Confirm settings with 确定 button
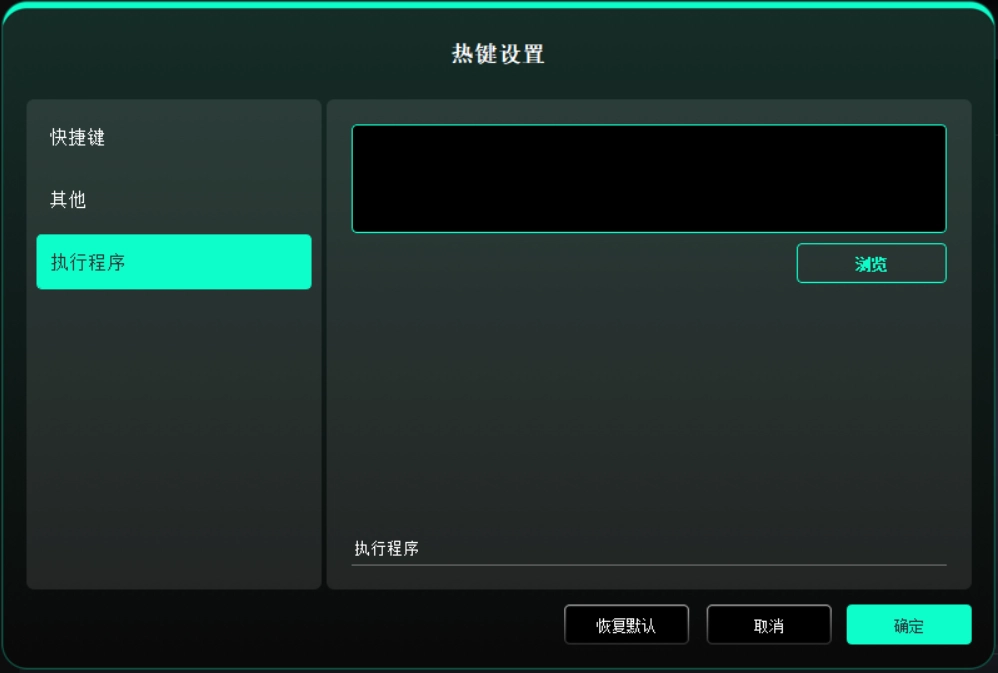This screenshot has height=673, width=998. tap(909, 625)
